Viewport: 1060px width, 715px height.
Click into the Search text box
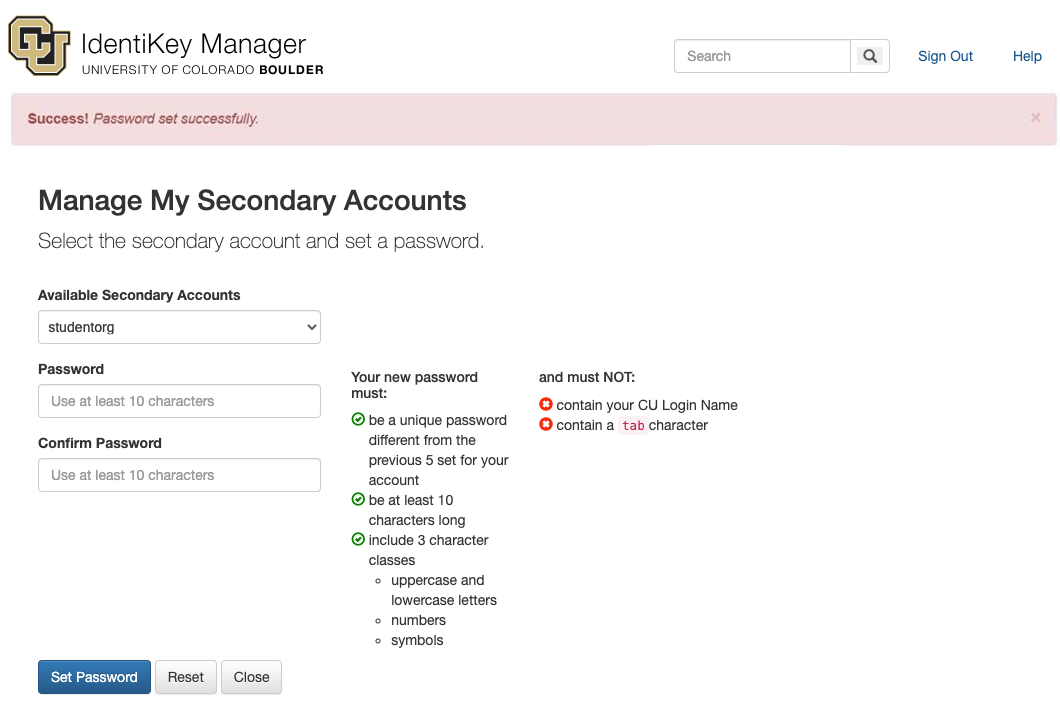[x=762, y=57]
